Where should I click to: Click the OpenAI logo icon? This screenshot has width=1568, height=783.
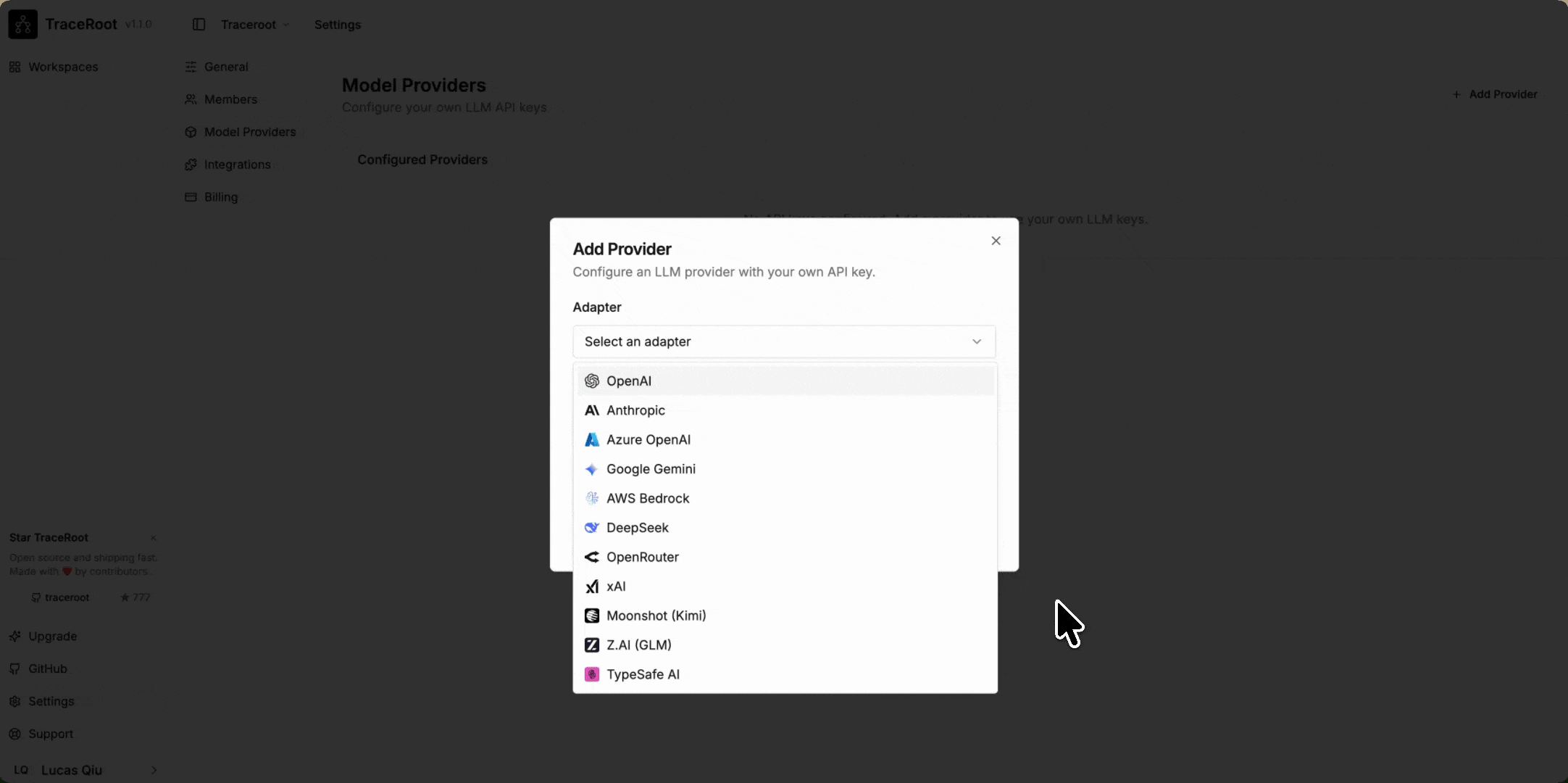click(x=592, y=381)
